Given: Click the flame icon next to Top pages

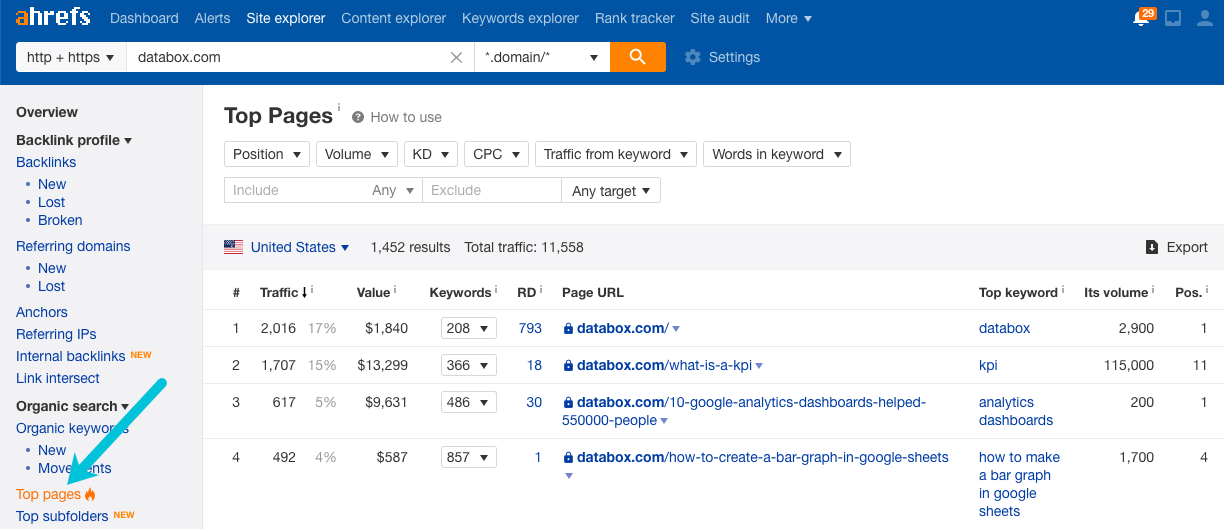Looking at the screenshot, I should click(90, 494).
